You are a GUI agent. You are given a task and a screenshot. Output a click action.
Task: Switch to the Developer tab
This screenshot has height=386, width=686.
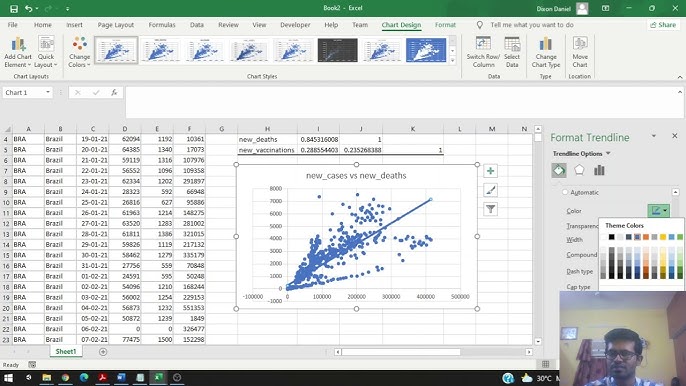pos(295,25)
